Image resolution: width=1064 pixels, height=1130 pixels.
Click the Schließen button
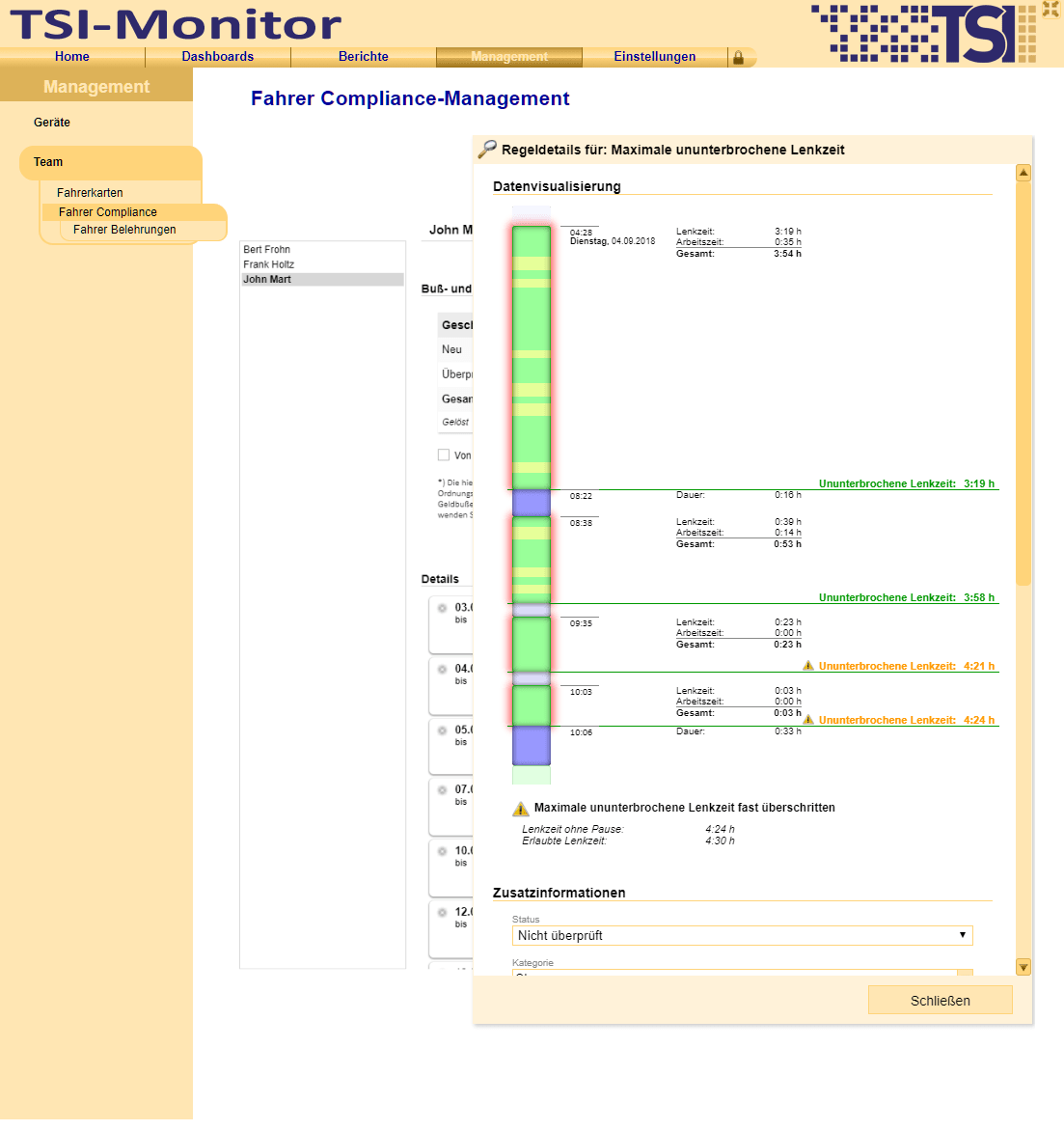pyautogui.click(x=941, y=1001)
